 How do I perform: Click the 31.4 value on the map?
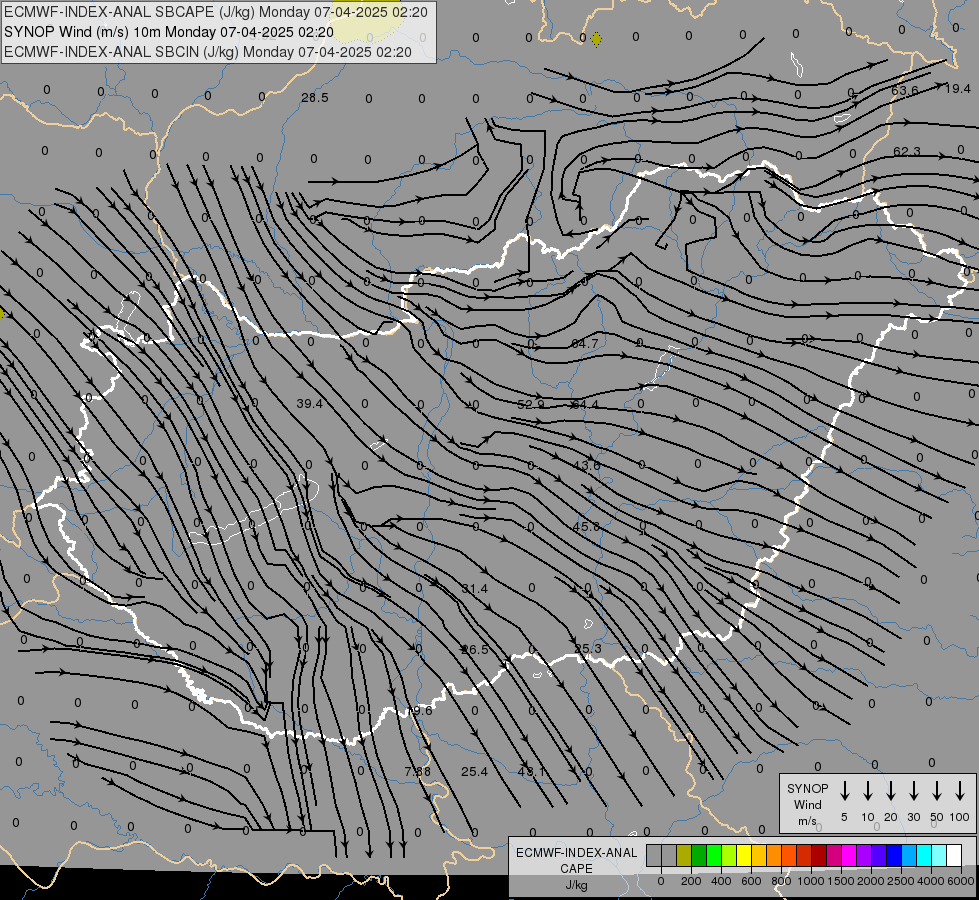coord(475,588)
